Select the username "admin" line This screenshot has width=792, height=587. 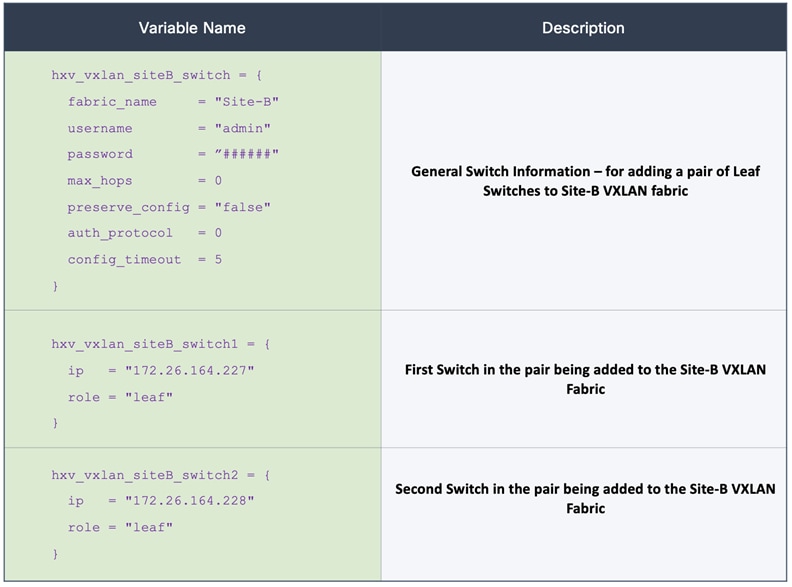point(169,128)
